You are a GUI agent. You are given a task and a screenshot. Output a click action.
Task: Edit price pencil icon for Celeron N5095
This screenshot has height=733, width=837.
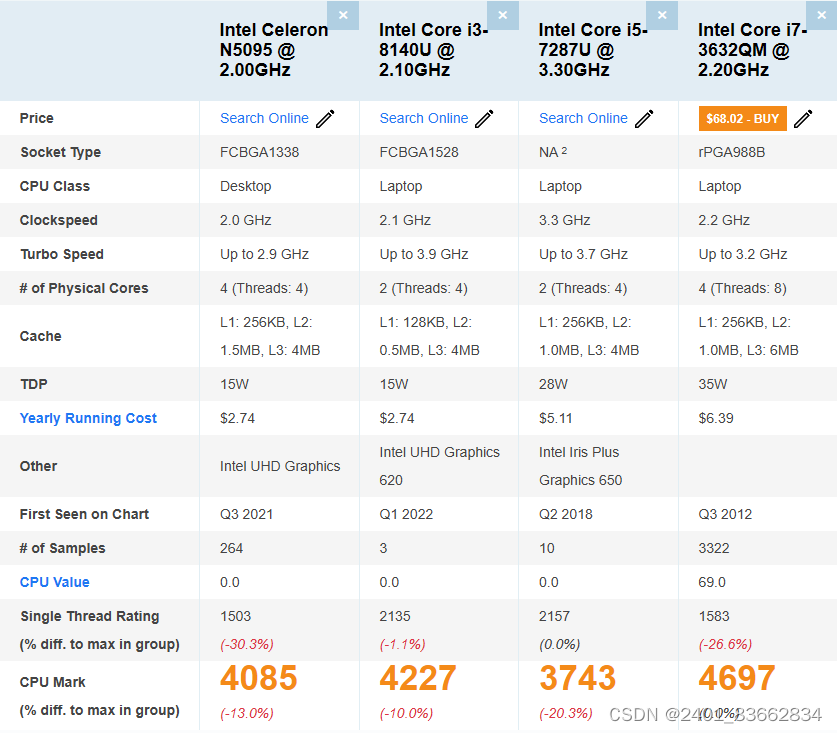click(325, 119)
